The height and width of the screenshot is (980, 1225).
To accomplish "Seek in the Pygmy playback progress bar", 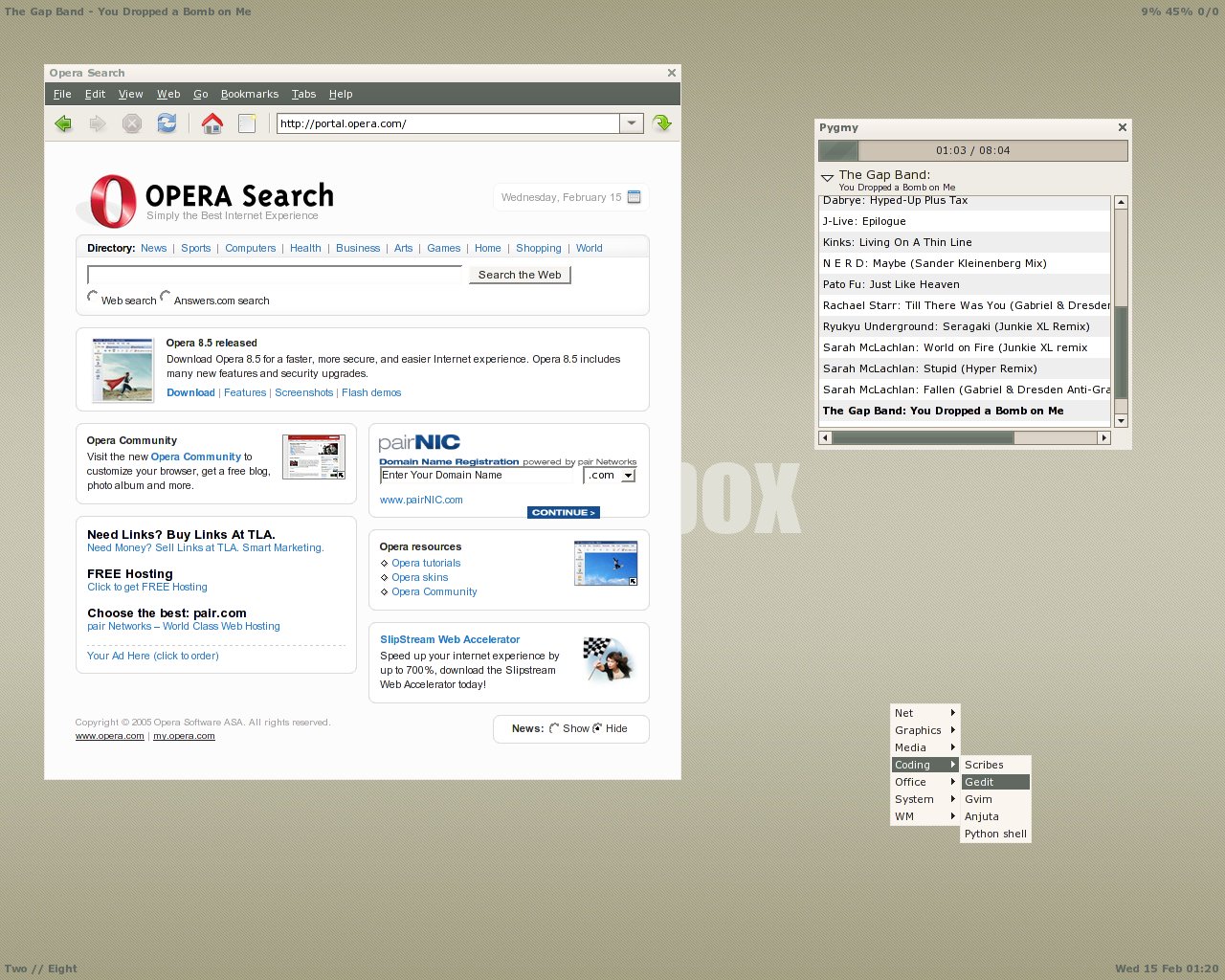I will point(973,150).
